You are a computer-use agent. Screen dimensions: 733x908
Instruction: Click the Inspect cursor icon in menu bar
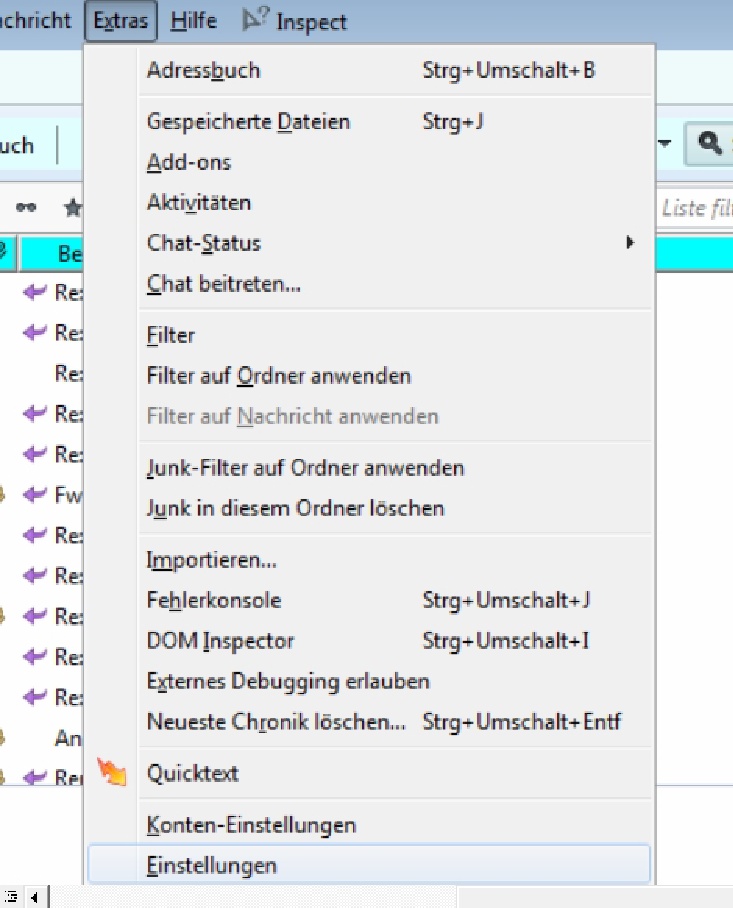[x=255, y=20]
